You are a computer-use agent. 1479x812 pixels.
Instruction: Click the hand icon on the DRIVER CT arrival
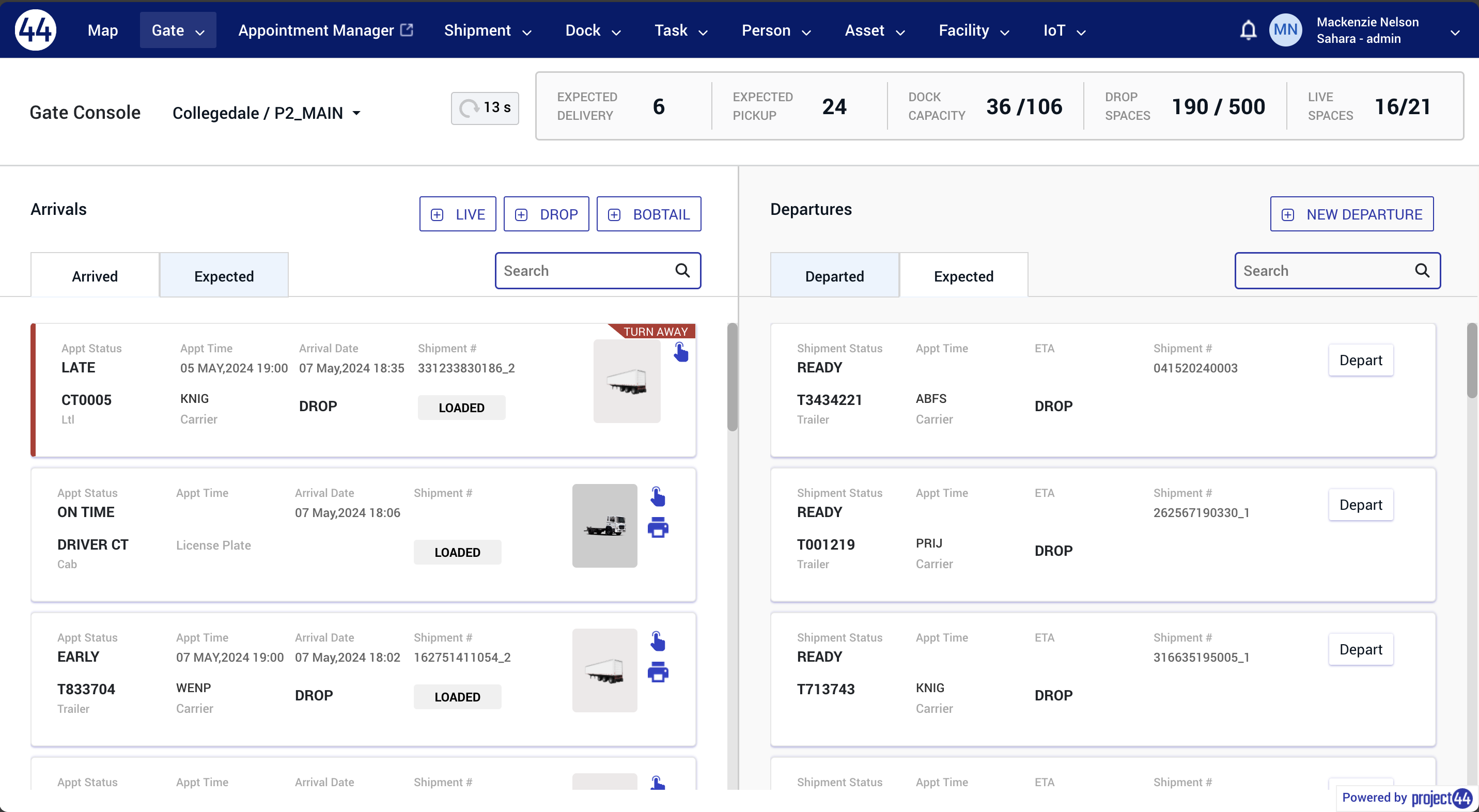[x=658, y=497]
